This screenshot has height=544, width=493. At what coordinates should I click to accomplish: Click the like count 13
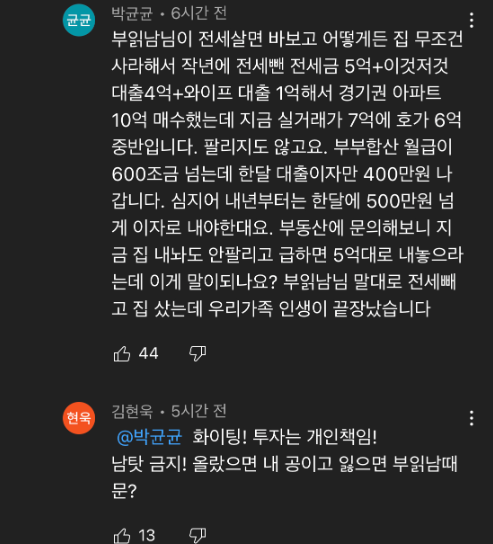coord(147,535)
